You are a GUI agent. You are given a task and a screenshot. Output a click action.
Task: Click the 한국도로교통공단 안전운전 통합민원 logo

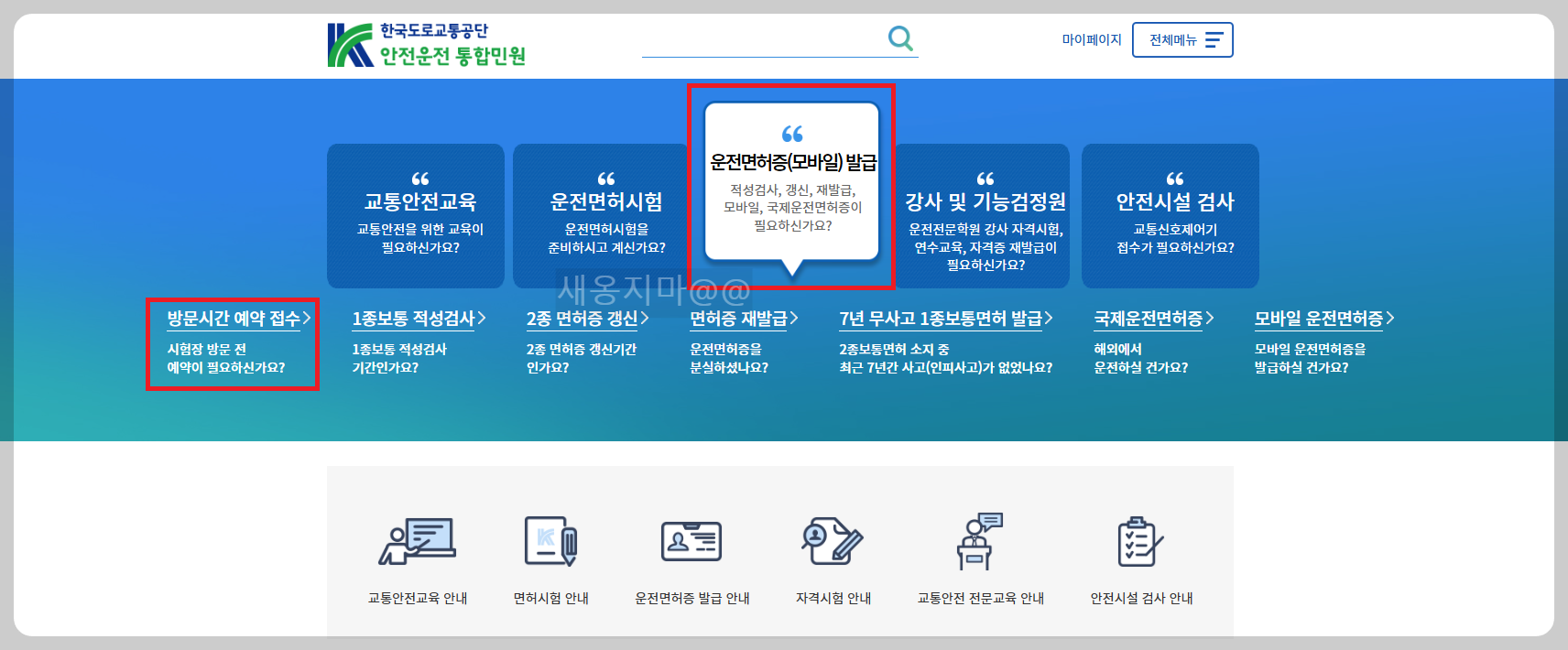pos(427,45)
